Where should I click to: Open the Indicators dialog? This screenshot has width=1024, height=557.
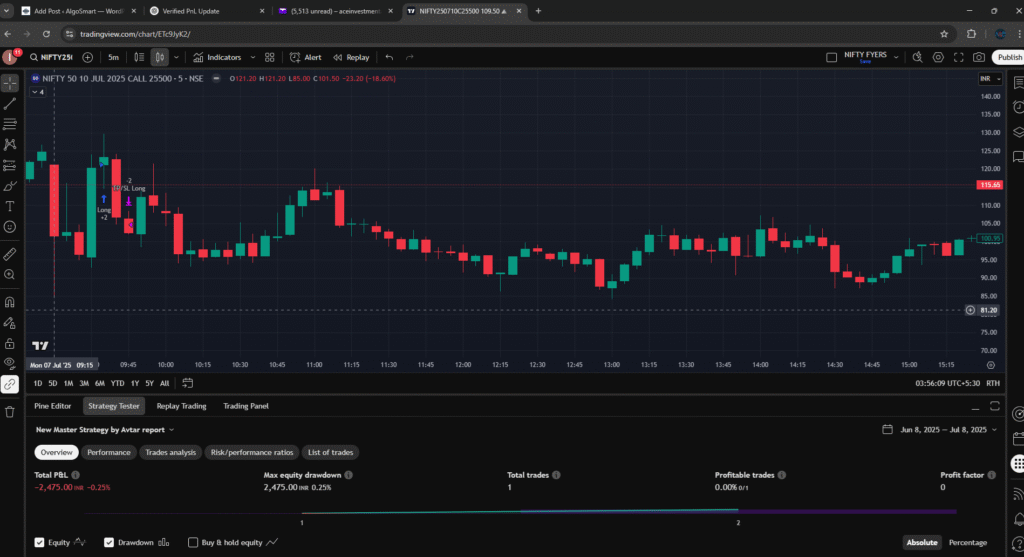217,57
